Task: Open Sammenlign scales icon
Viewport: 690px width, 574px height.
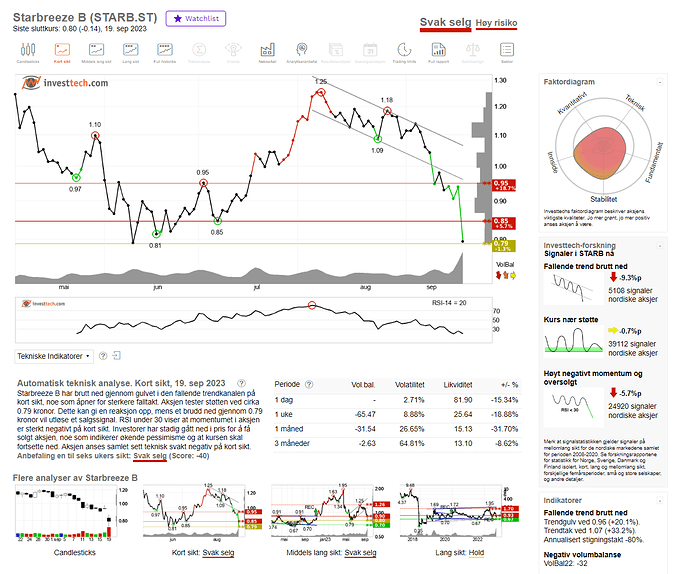Action: coord(473,53)
